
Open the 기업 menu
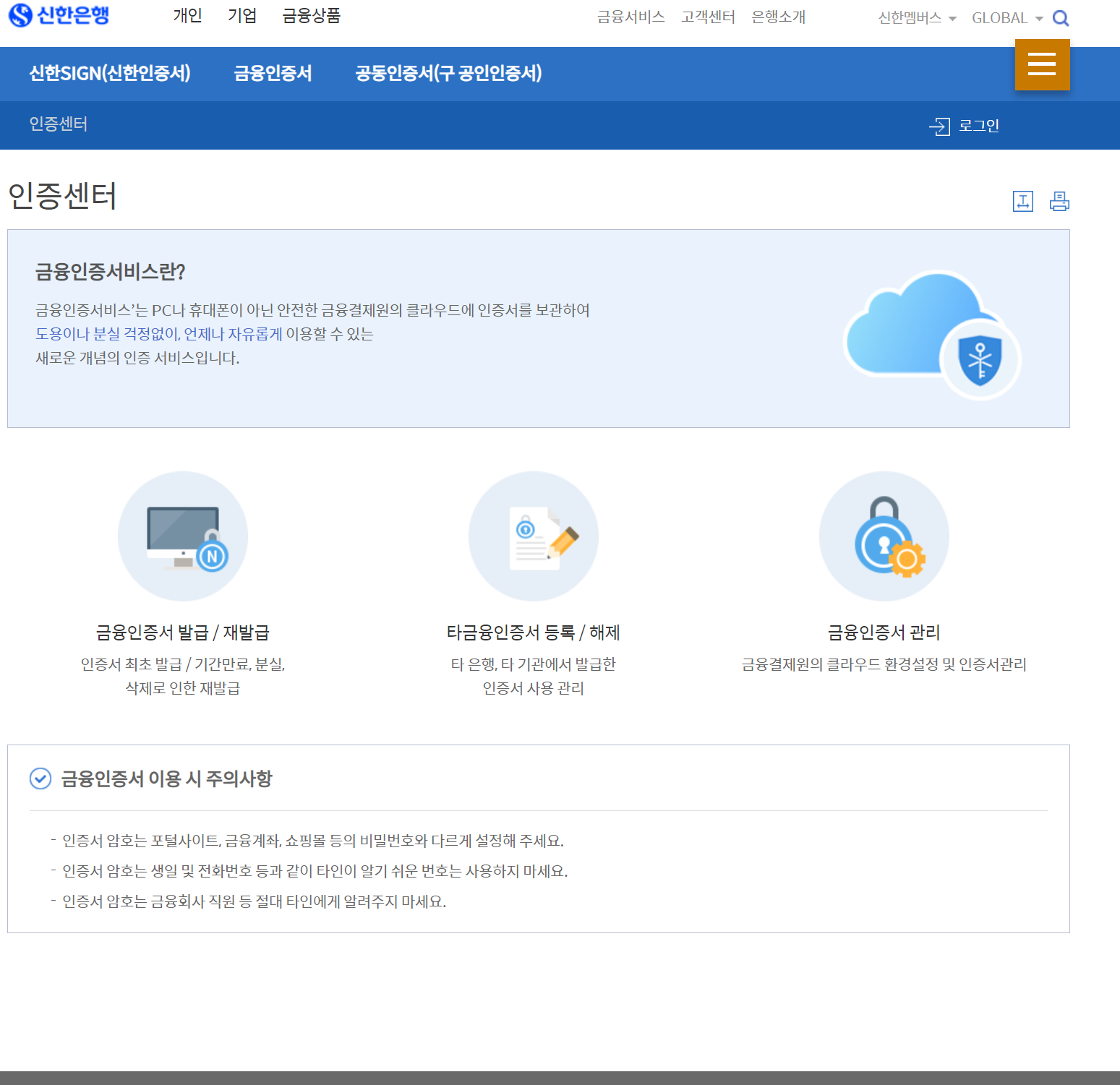coord(242,16)
